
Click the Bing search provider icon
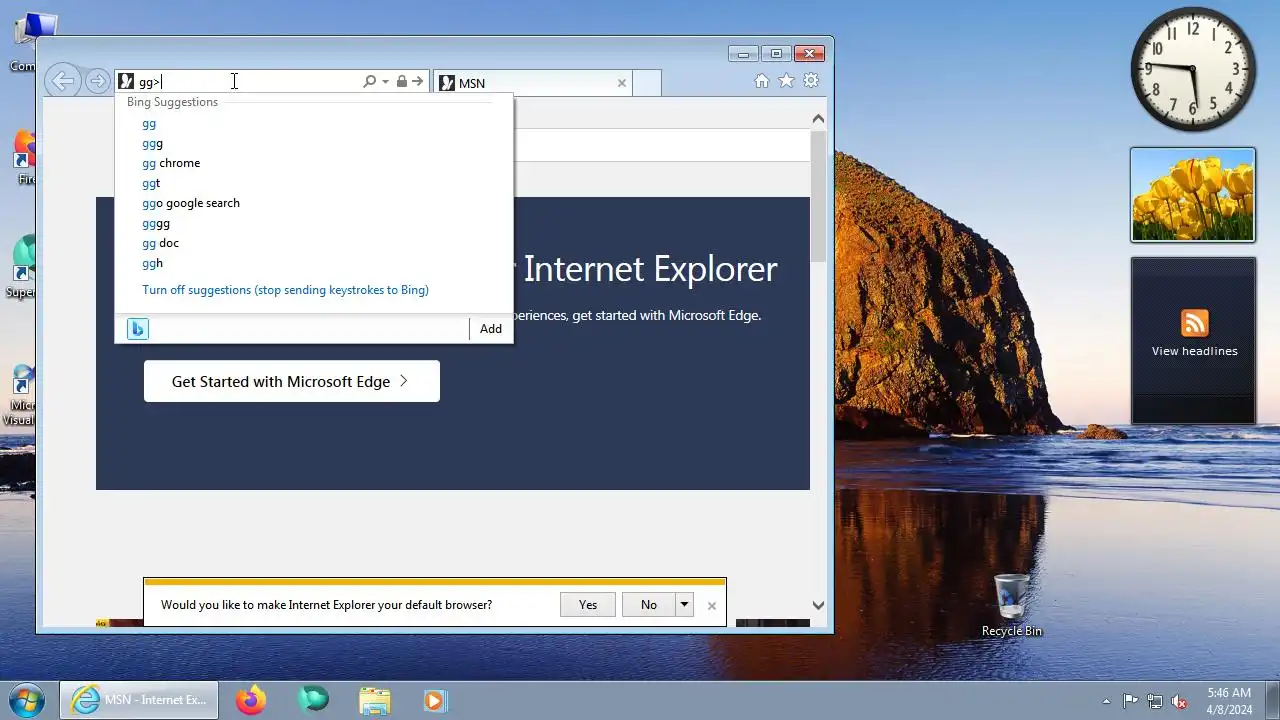tap(138, 329)
